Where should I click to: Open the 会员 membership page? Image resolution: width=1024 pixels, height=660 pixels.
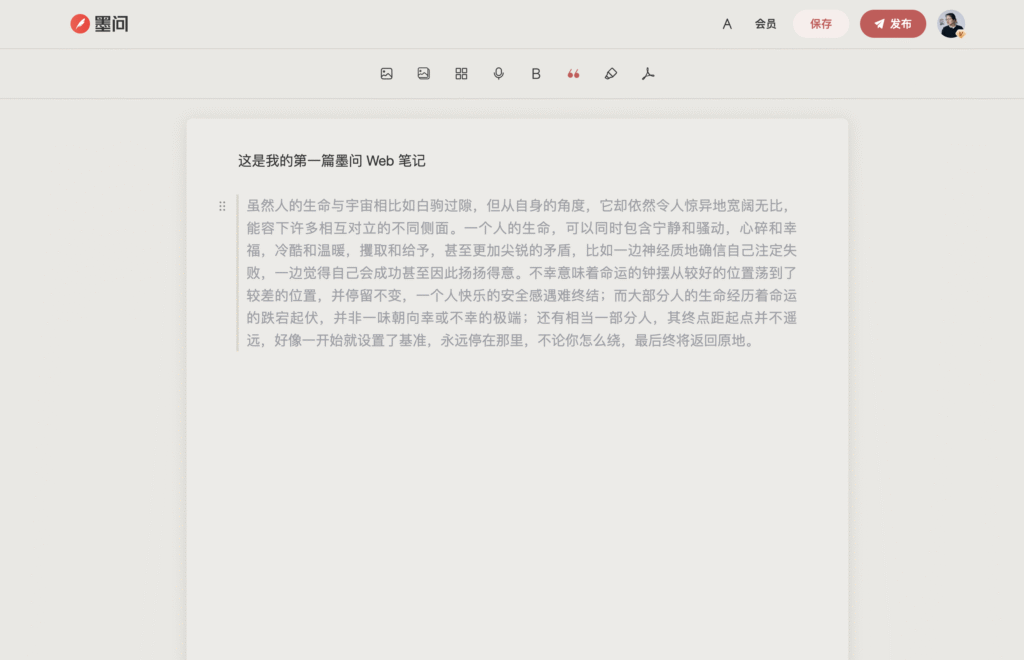(x=765, y=24)
